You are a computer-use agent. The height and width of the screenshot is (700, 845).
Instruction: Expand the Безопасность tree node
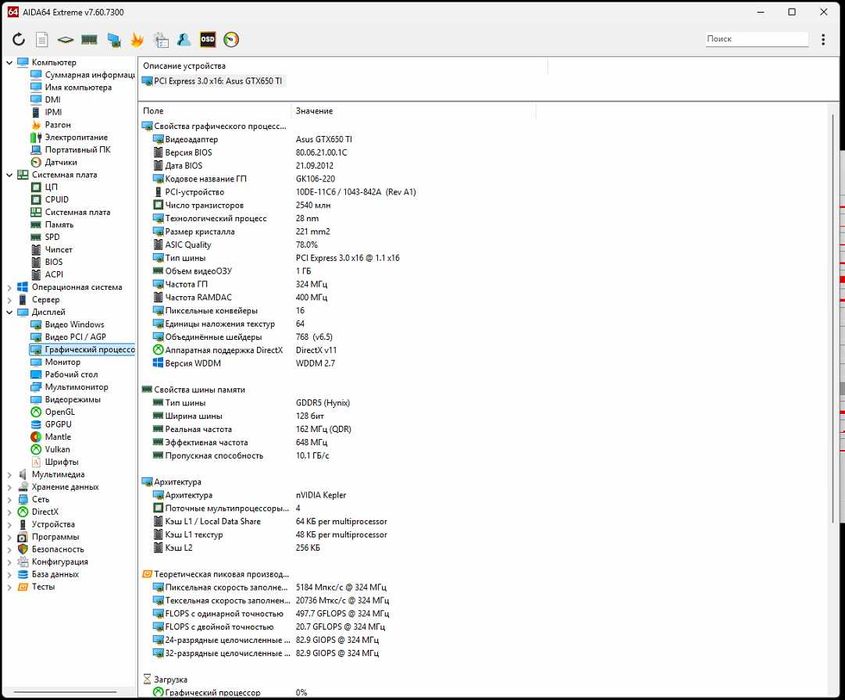tap(9, 549)
